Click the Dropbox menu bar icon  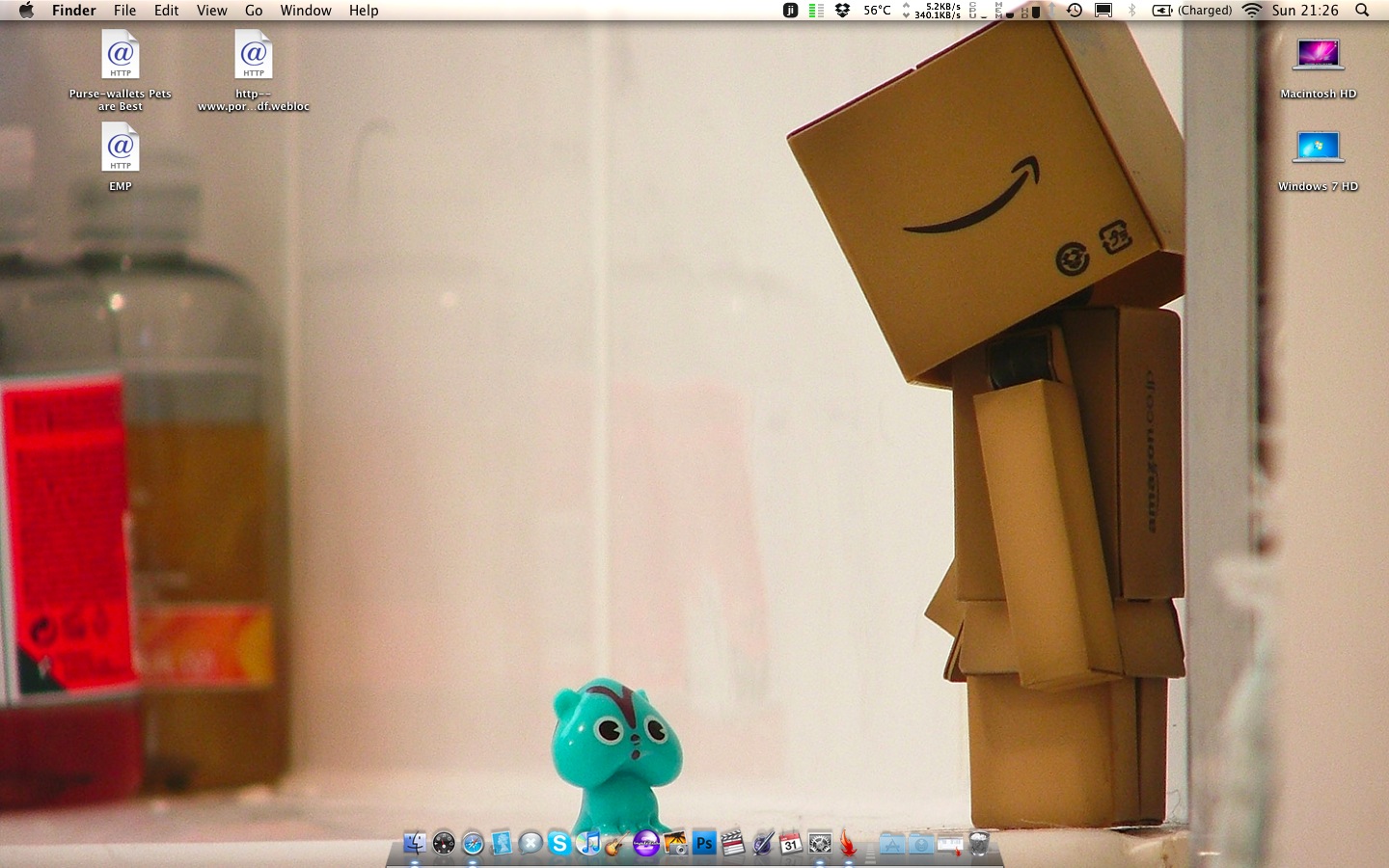click(x=842, y=10)
